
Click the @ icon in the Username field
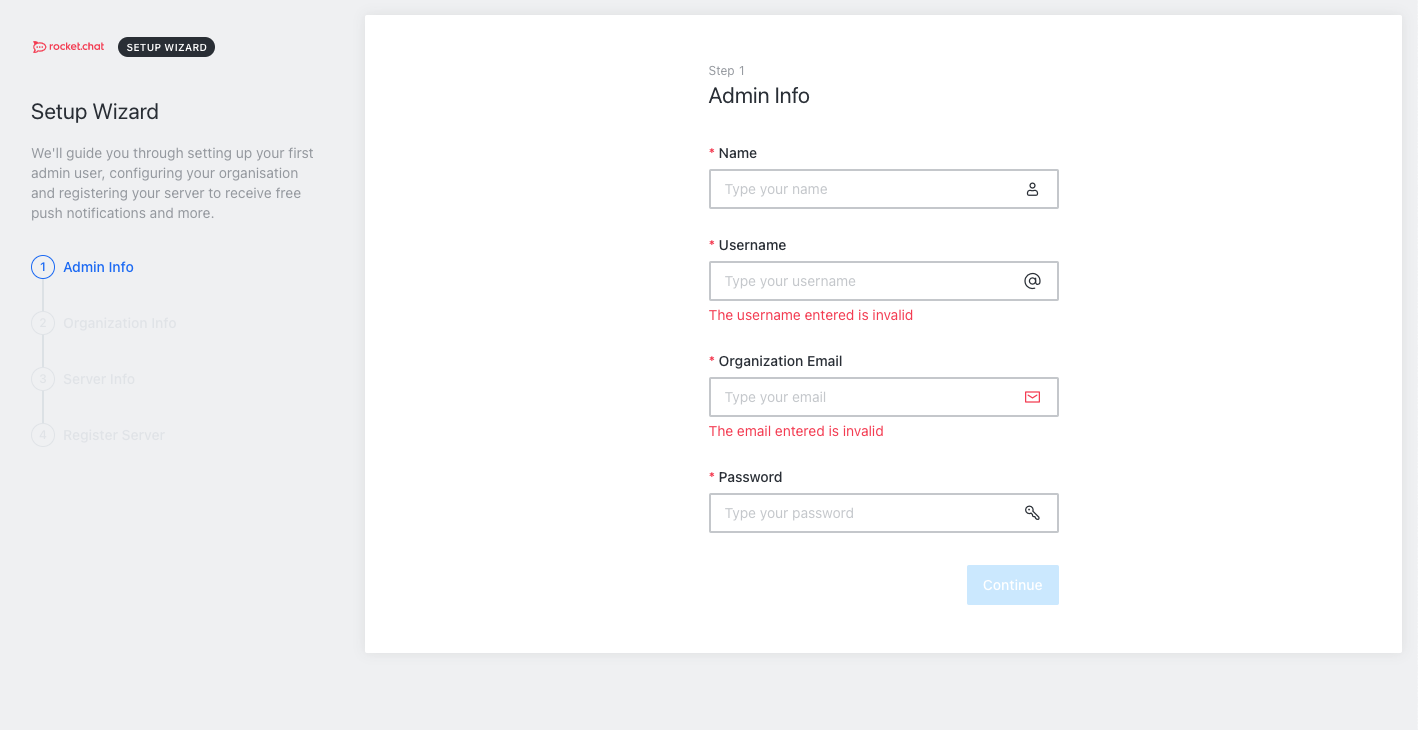1032,281
